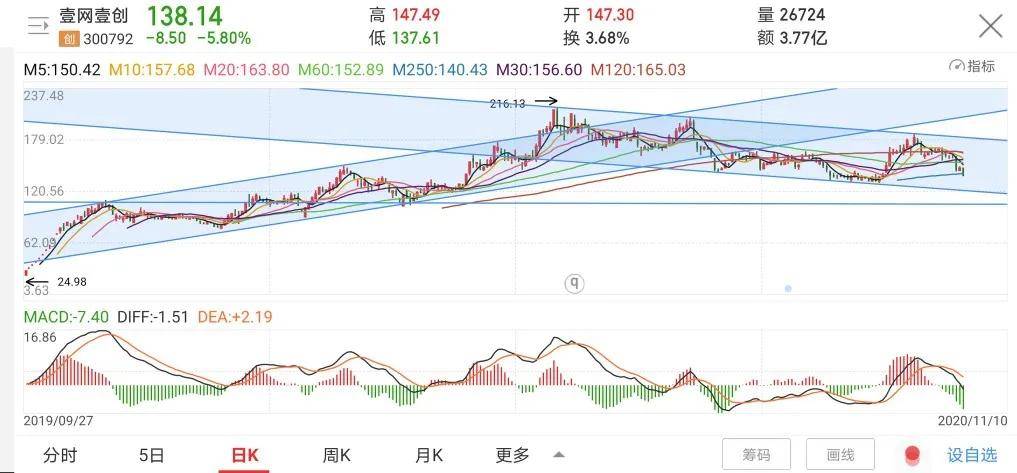1017x473 pixels.
Task: Switch to 月K monthly chart
Action: click(x=428, y=455)
